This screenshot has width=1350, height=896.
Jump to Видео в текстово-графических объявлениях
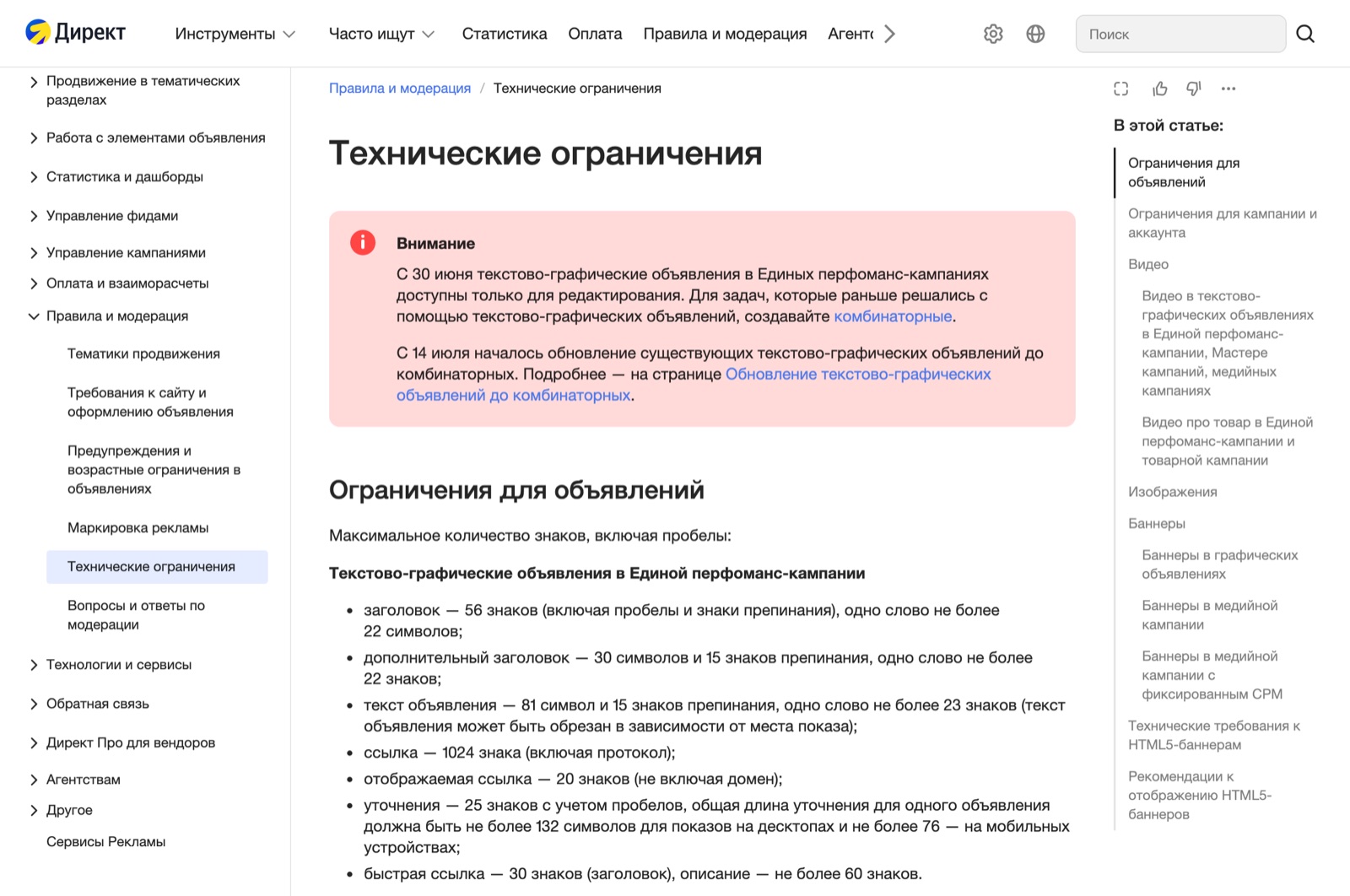(x=1228, y=343)
